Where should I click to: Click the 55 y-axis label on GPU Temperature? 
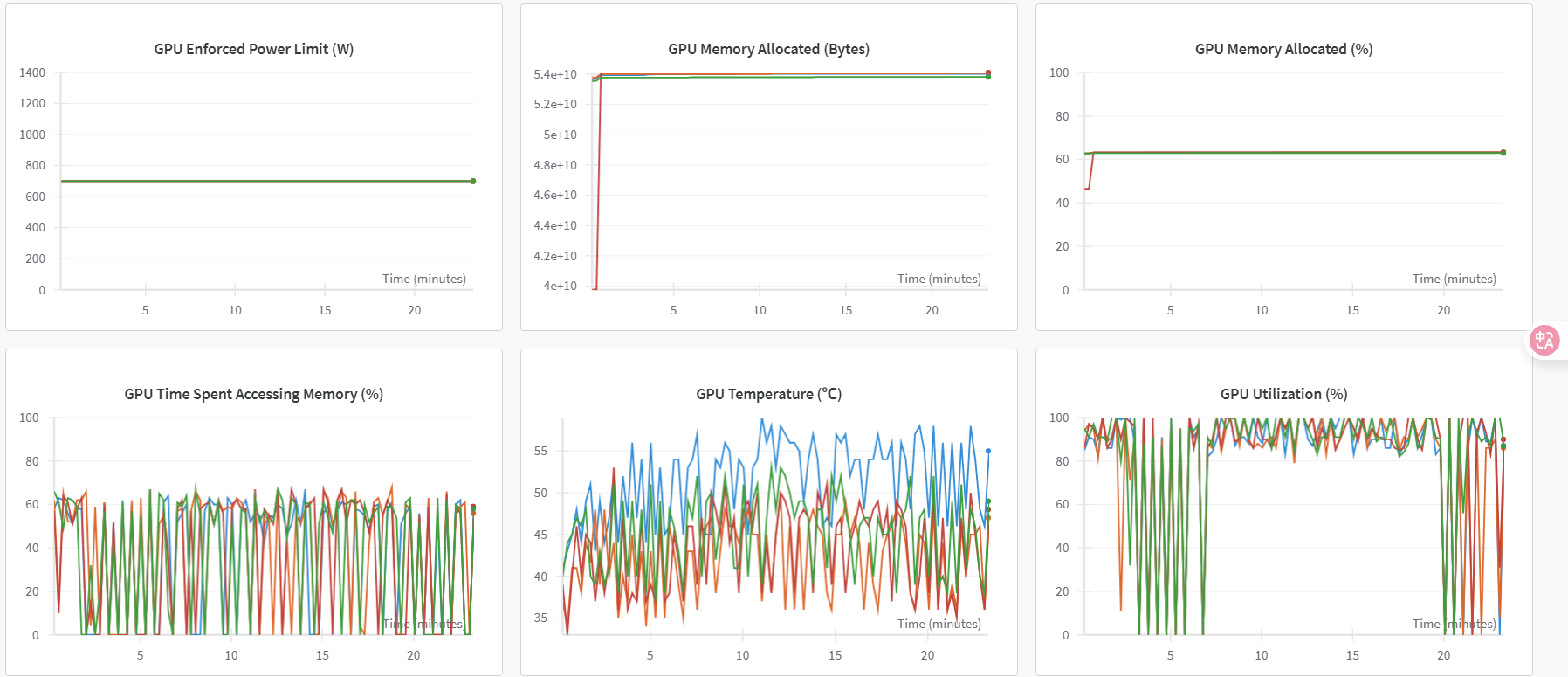coord(540,451)
